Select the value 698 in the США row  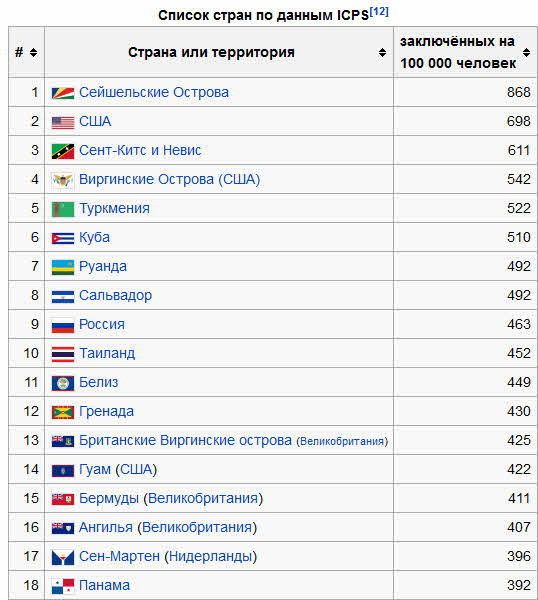pyautogui.click(x=518, y=121)
